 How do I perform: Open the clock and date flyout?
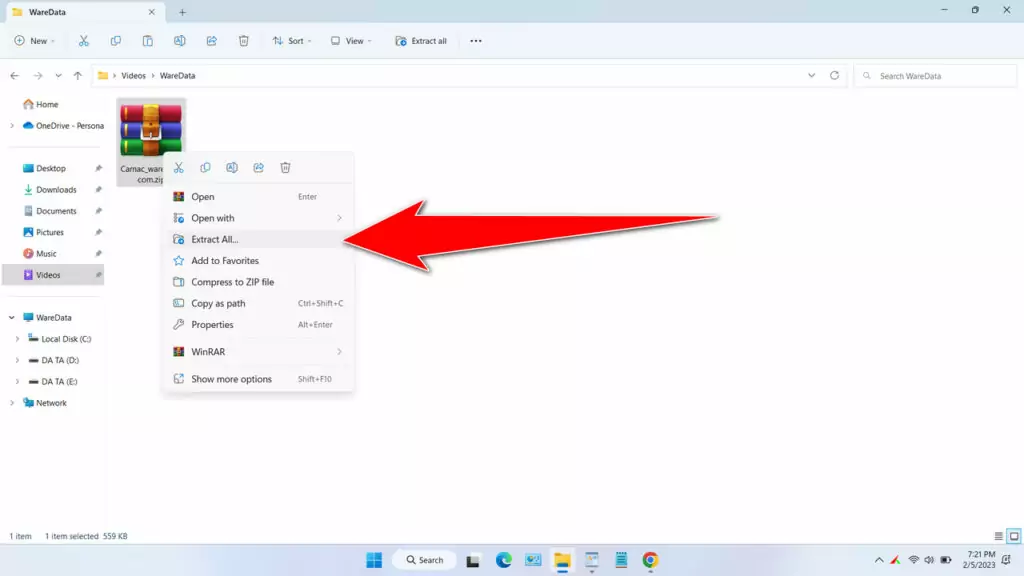click(980, 560)
